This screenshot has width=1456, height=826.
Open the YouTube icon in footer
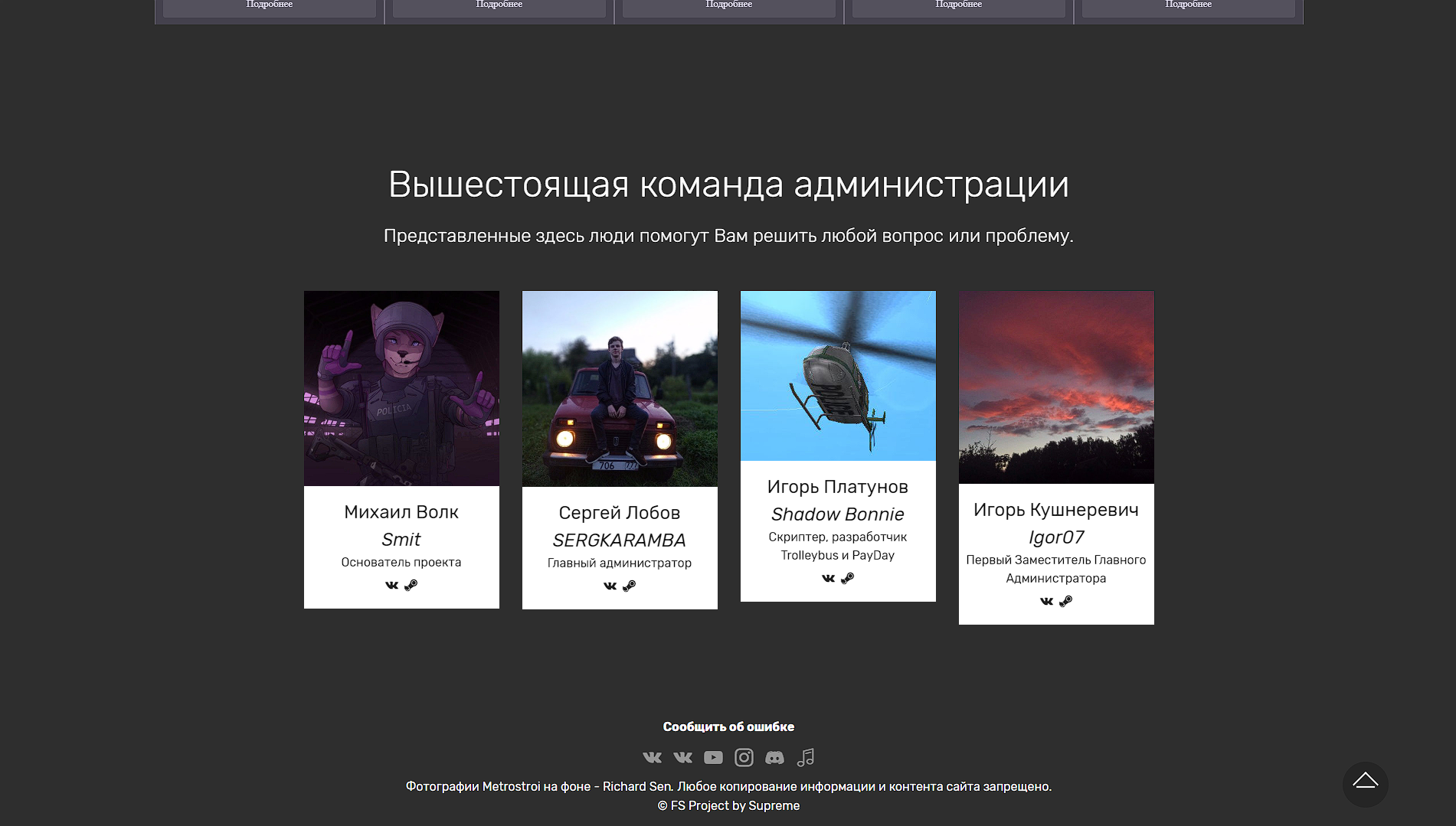click(713, 758)
